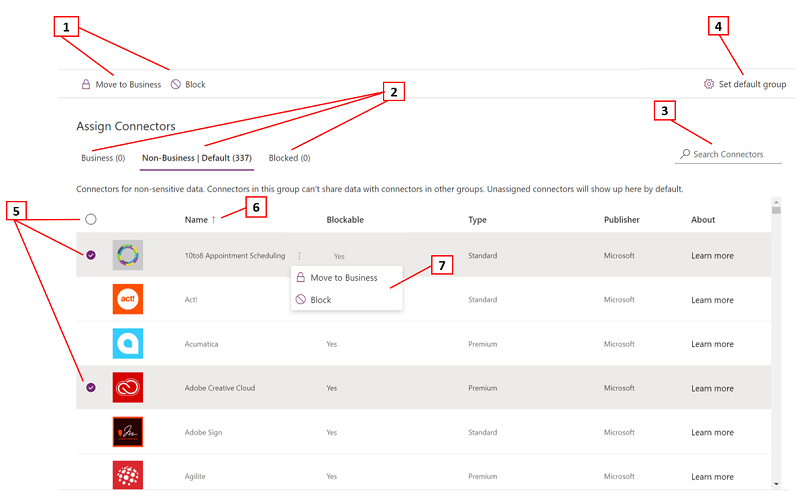
Task: Click the Publisher column header
Action: [x=621, y=220]
